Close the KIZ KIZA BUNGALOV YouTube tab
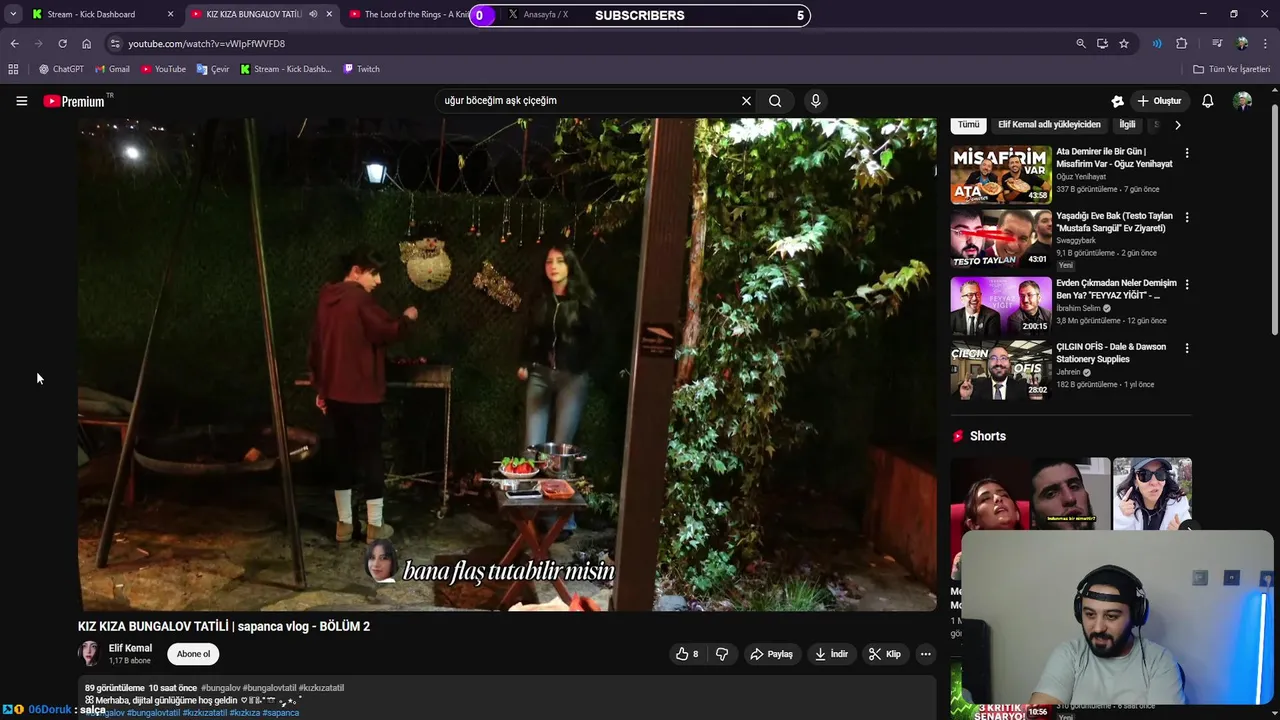Screen dimensions: 1280x720 (329, 15)
